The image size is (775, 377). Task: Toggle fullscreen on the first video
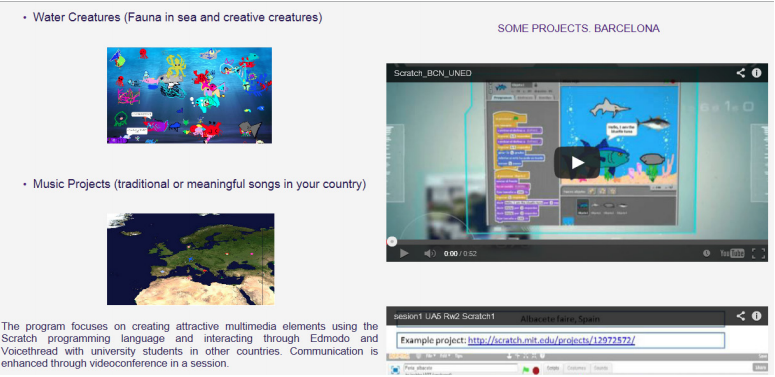pos(758,253)
